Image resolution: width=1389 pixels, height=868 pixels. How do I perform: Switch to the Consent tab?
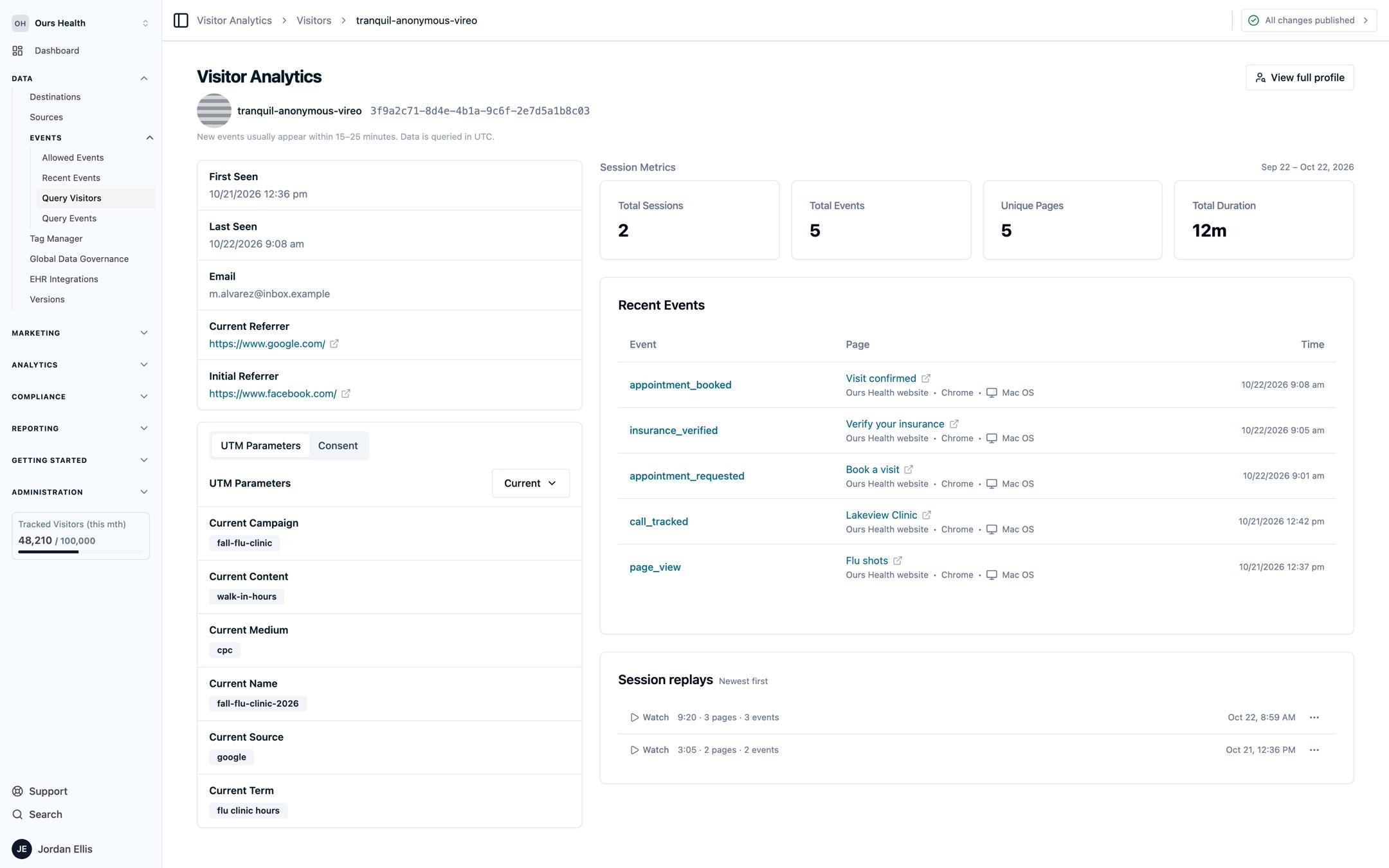(x=338, y=446)
